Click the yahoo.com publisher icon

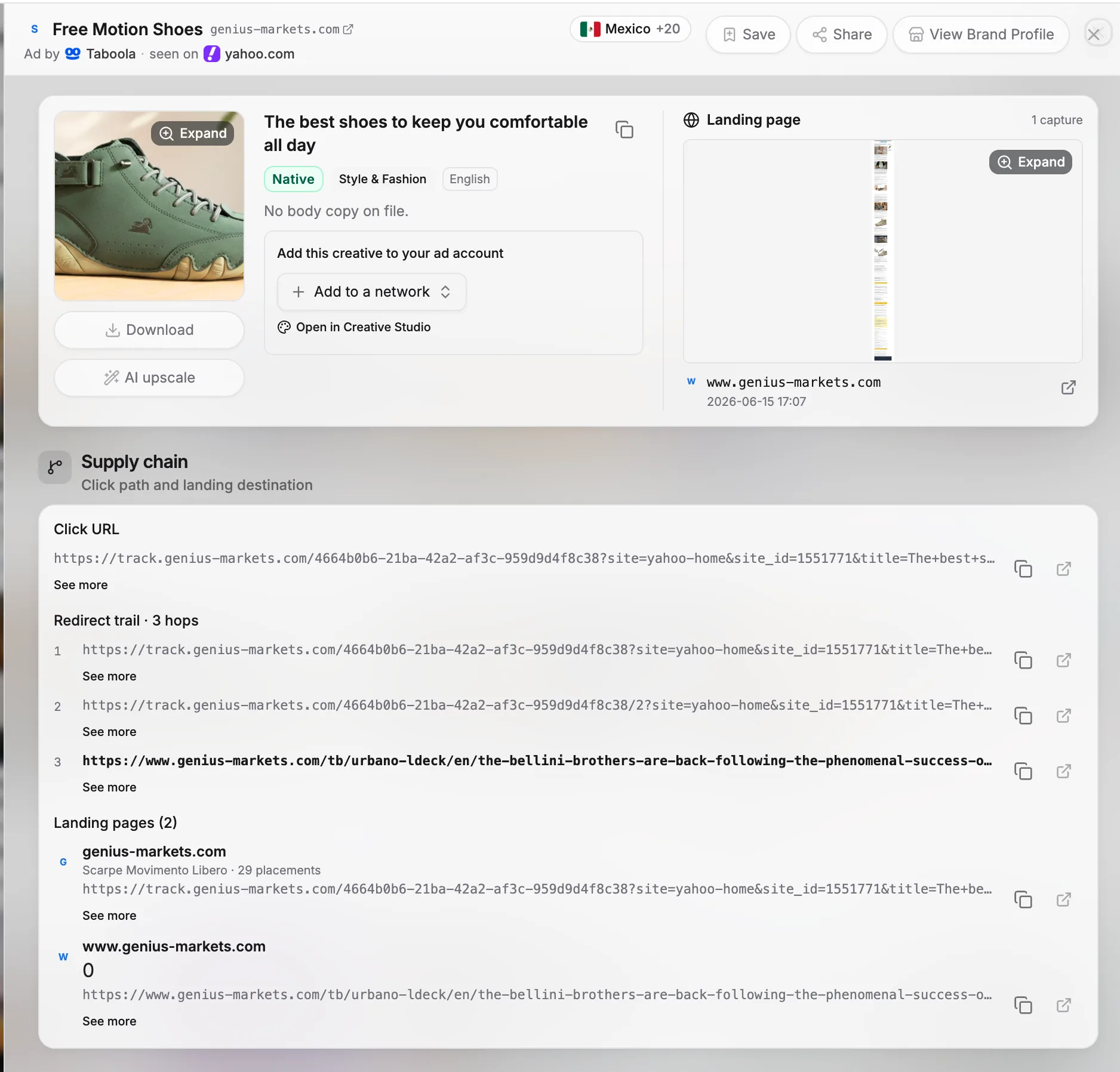tap(212, 54)
